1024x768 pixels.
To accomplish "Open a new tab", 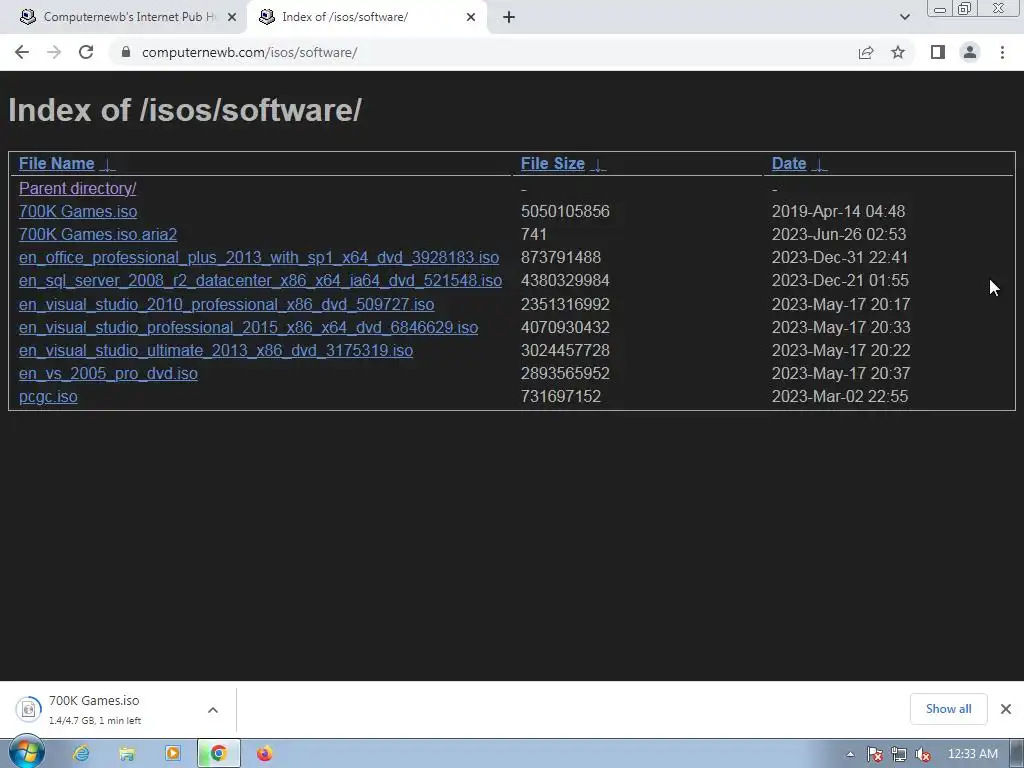I will tap(509, 17).
